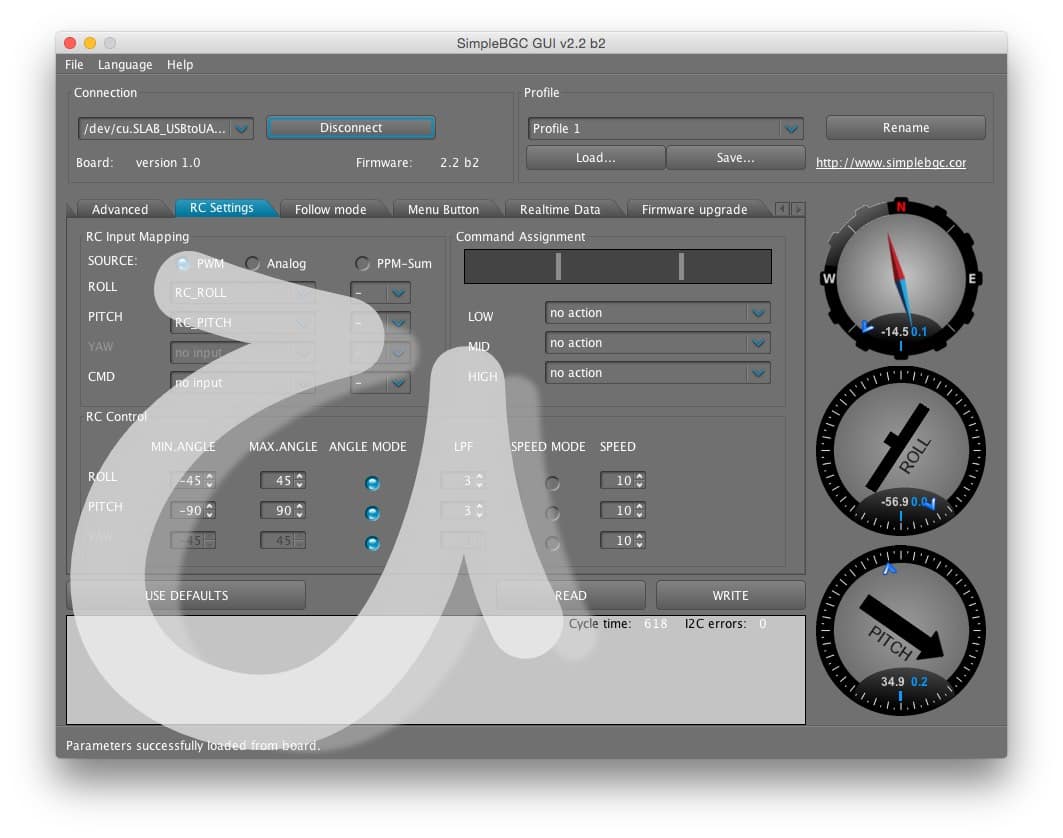The width and height of the screenshot is (1063, 838).
Task: Increase ROLL speed with stepper arrow
Action: (x=640, y=476)
